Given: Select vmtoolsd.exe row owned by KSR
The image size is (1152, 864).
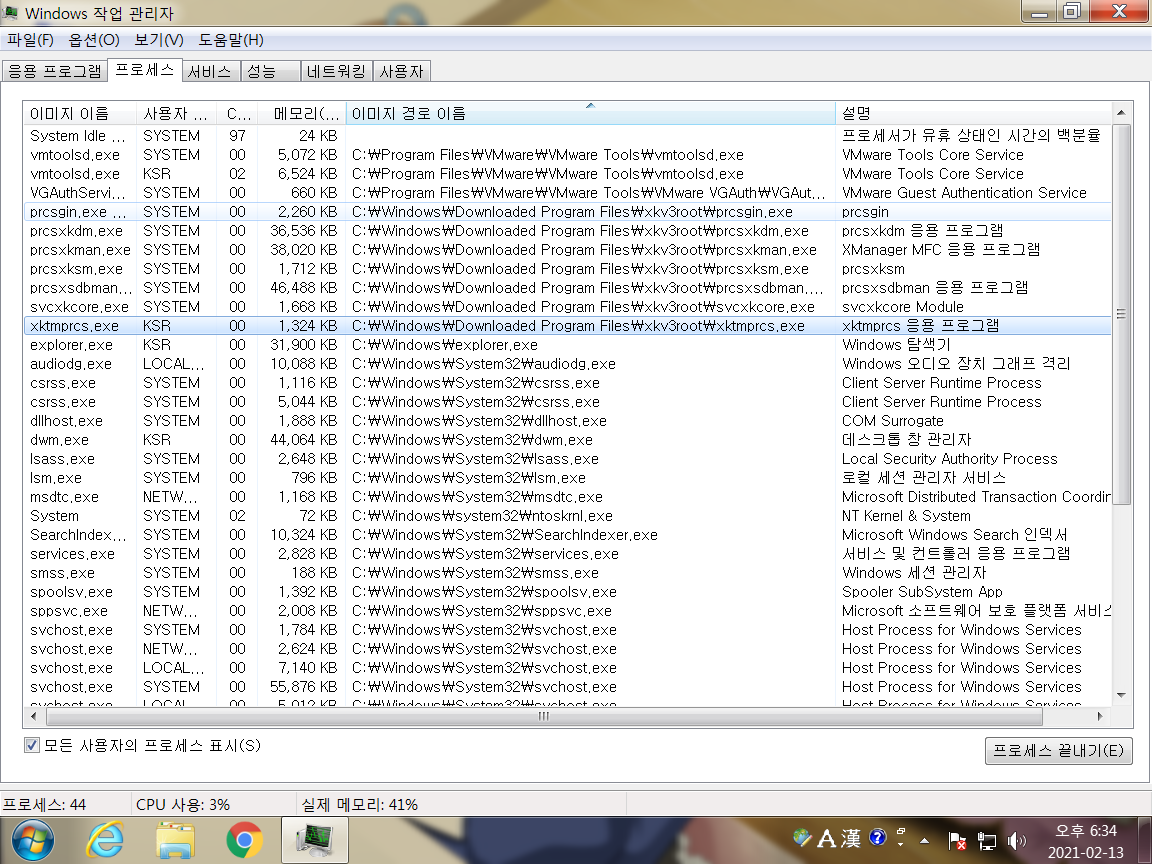Looking at the screenshot, I should (x=567, y=174).
